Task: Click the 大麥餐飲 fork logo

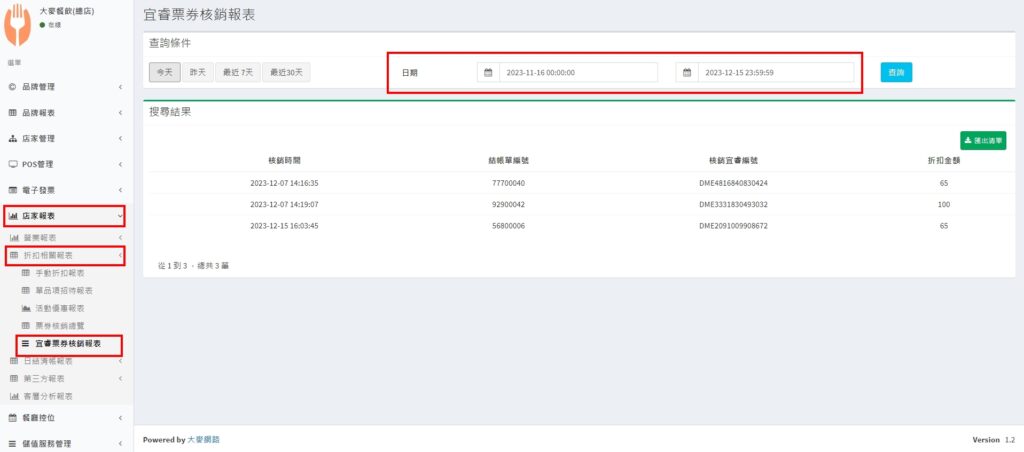Action: pyautogui.click(x=17, y=26)
